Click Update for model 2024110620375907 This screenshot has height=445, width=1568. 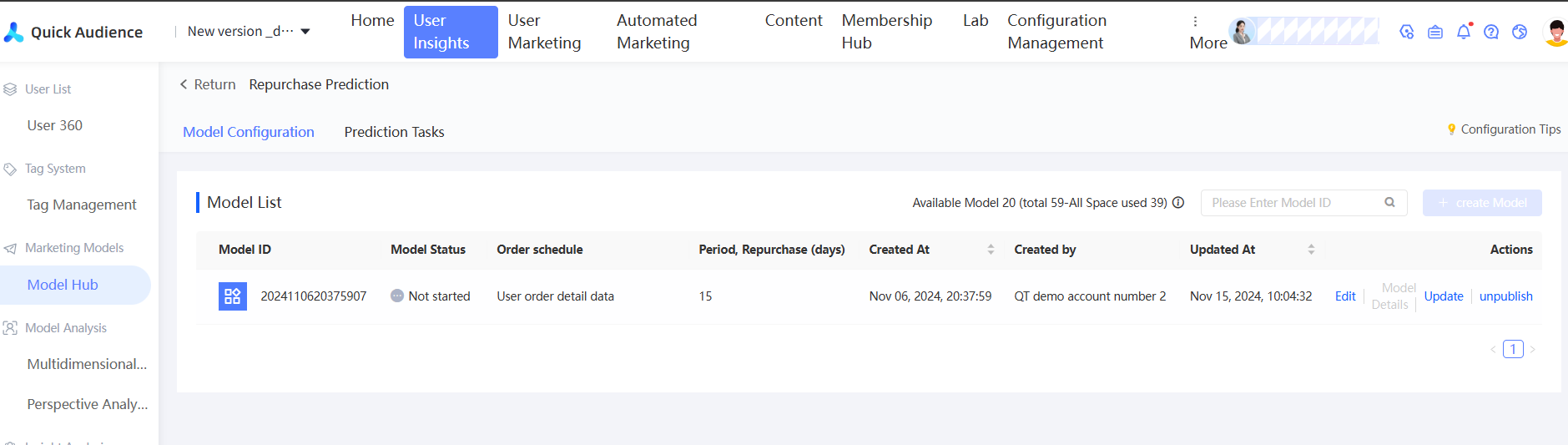(x=1444, y=296)
